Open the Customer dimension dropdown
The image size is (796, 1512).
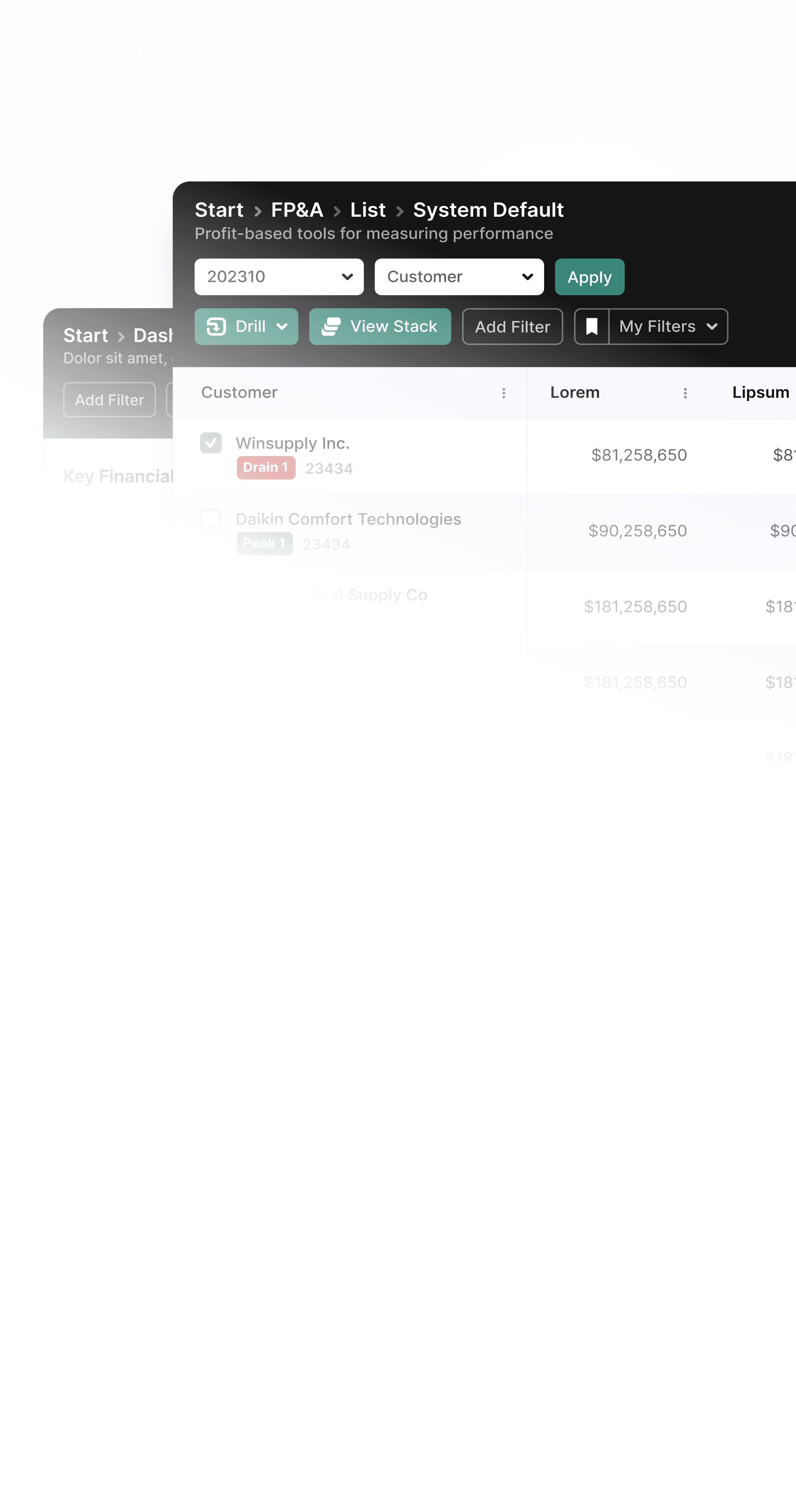click(459, 276)
